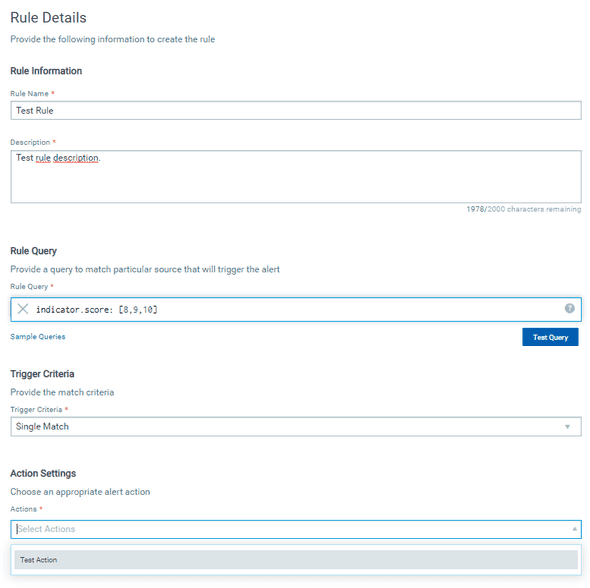Select the underlined word "description" in text area
The width and height of the screenshot is (590, 588).
(76, 158)
